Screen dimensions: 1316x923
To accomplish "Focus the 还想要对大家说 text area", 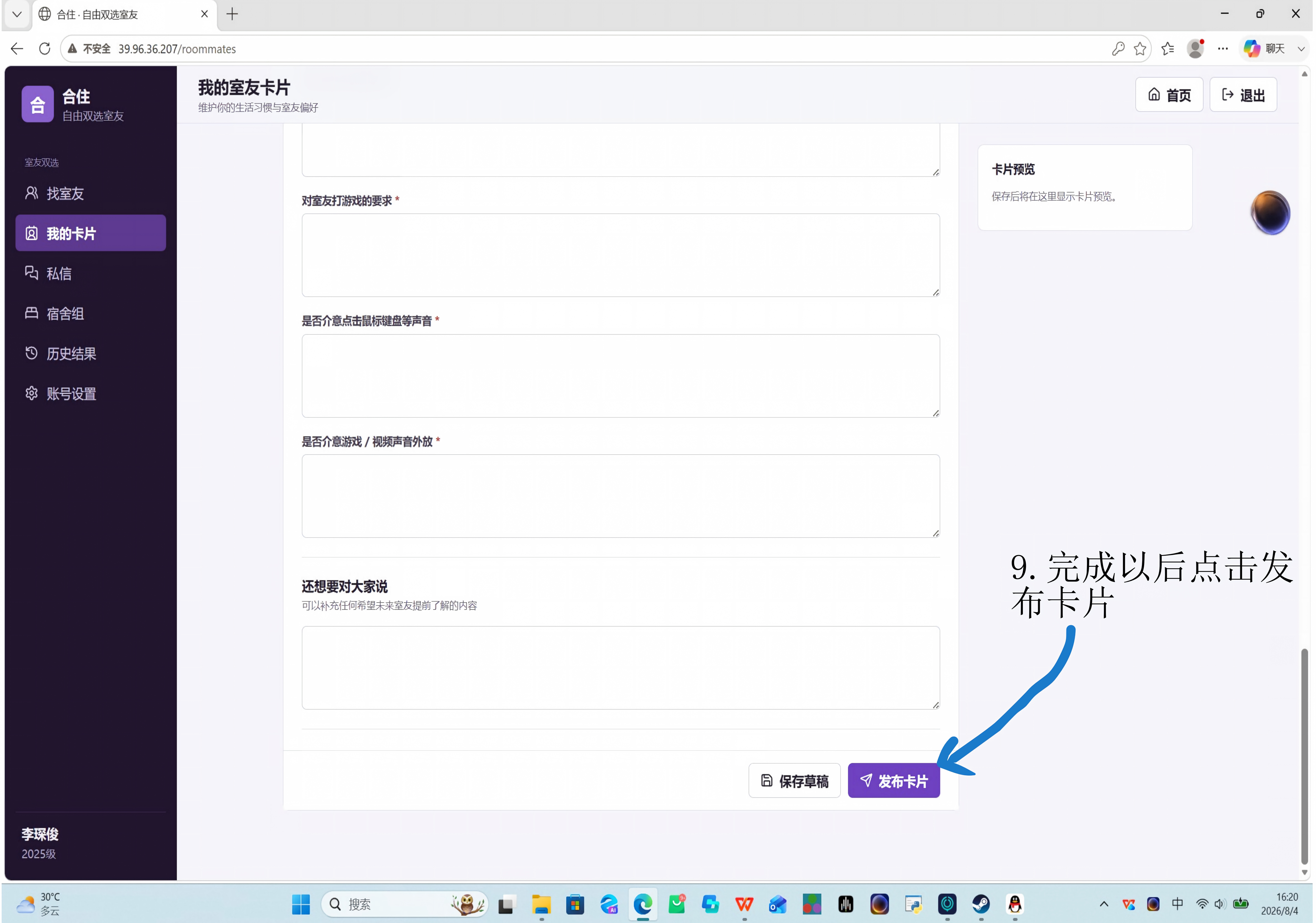I will click(x=621, y=668).
